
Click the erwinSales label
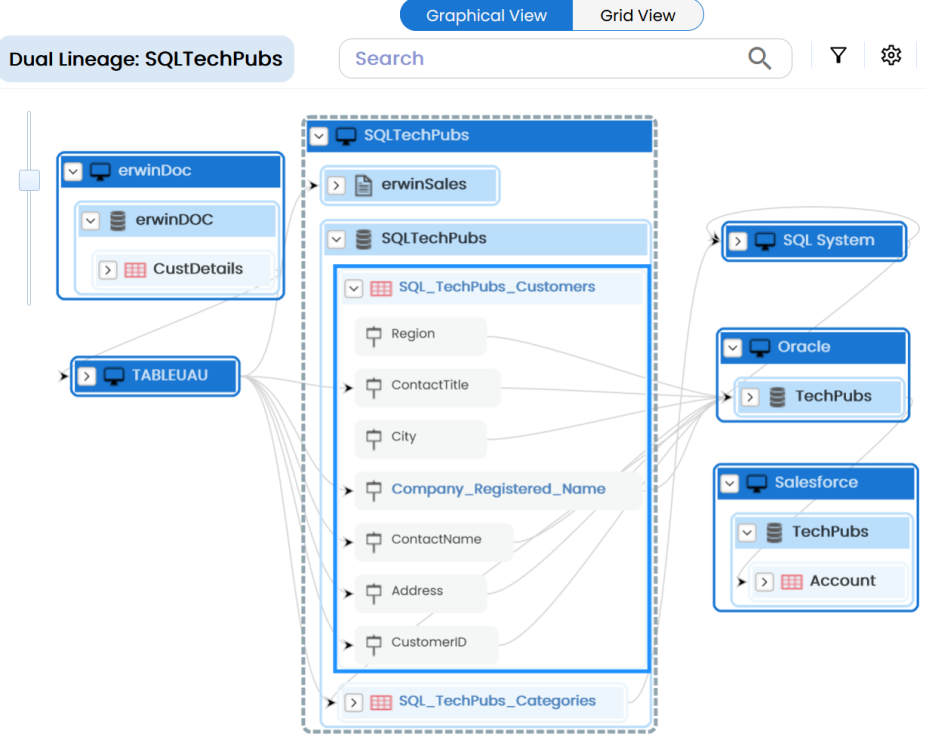[x=424, y=184]
